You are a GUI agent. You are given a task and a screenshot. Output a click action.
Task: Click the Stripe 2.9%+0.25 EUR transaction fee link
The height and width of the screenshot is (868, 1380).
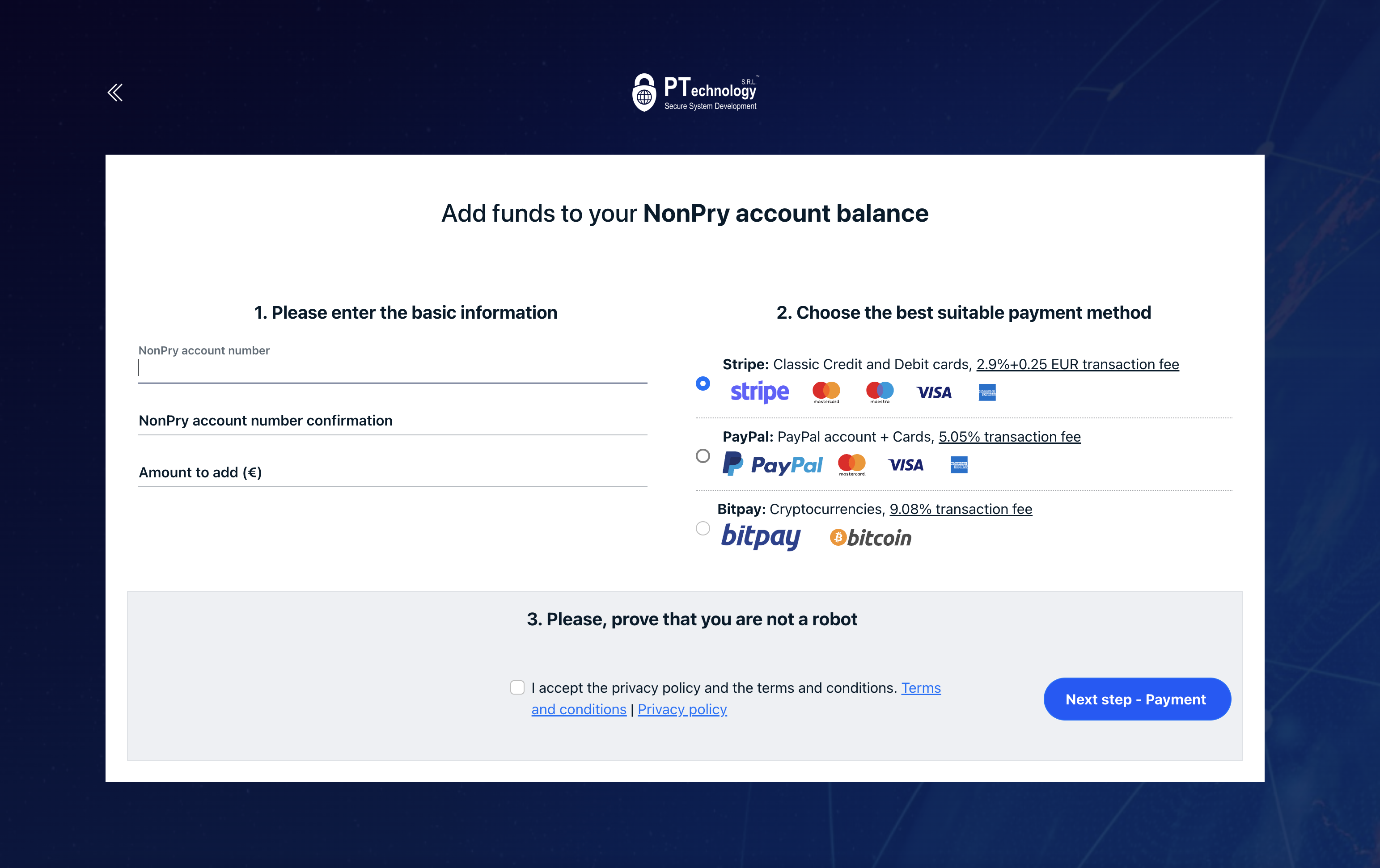click(1077, 364)
